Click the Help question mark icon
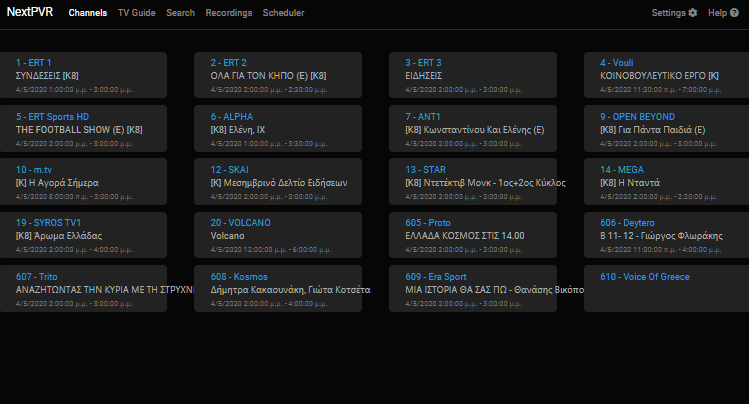Image resolution: width=749 pixels, height=404 pixels. [x=734, y=13]
